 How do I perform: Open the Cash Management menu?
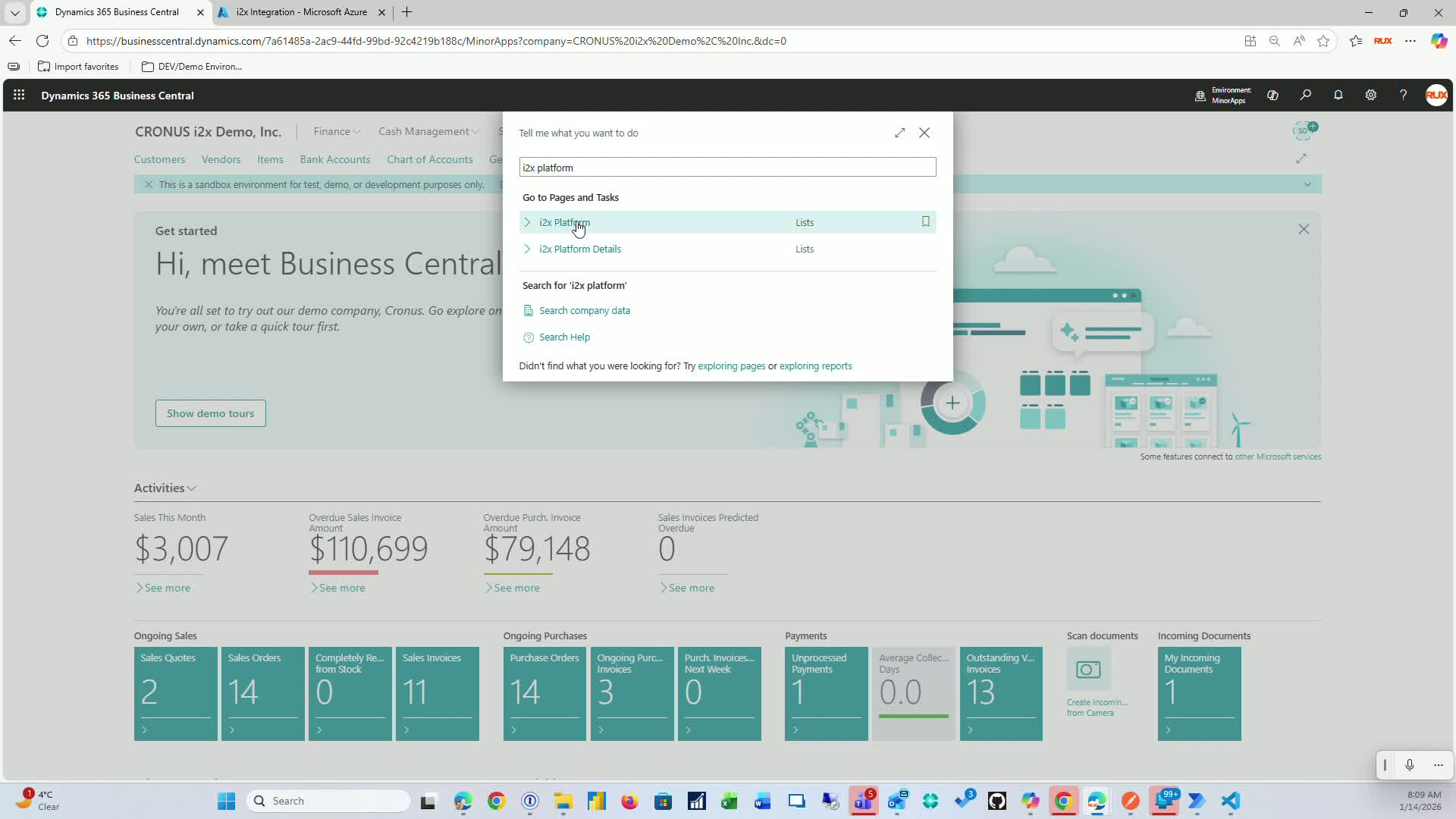428,131
